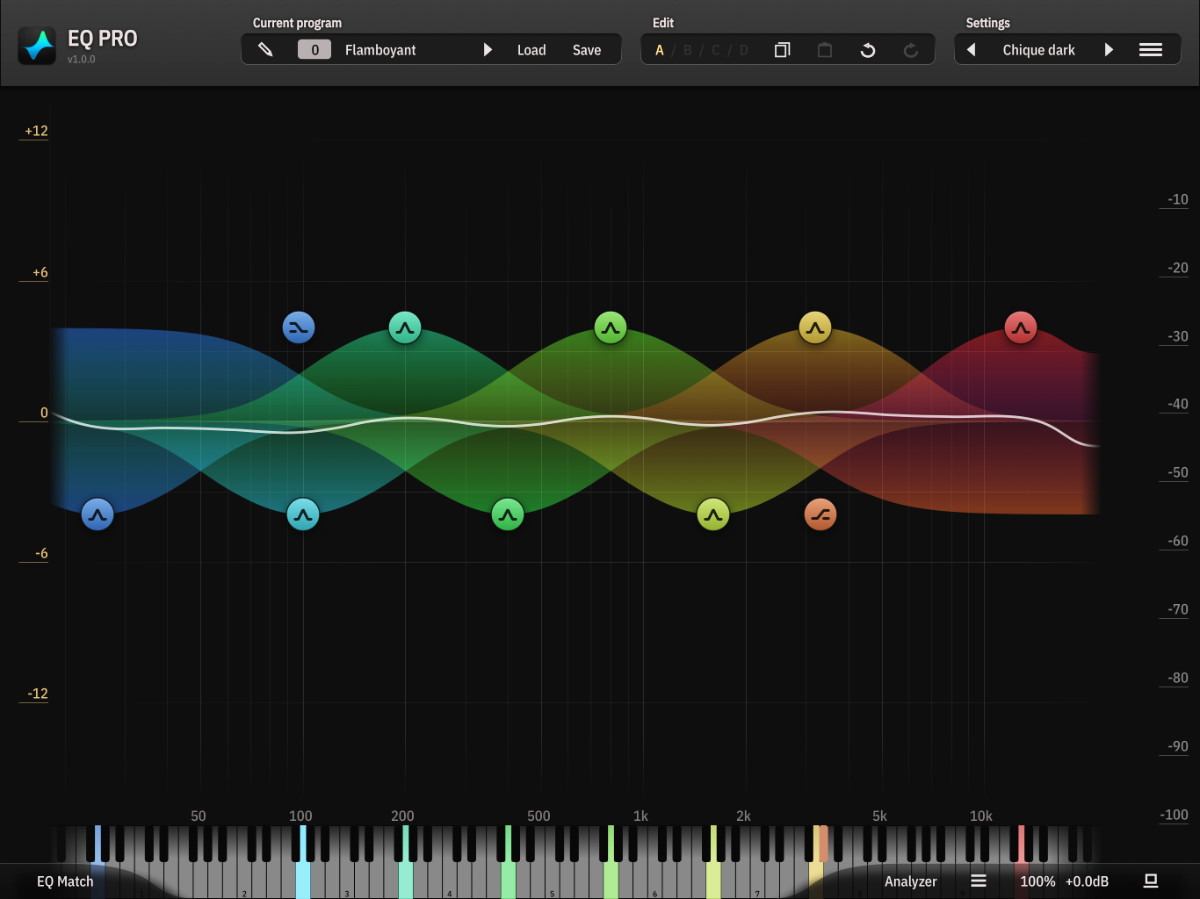Image resolution: width=1200 pixels, height=899 pixels.
Task: Click the previous theme arrow
Action: (x=971, y=49)
